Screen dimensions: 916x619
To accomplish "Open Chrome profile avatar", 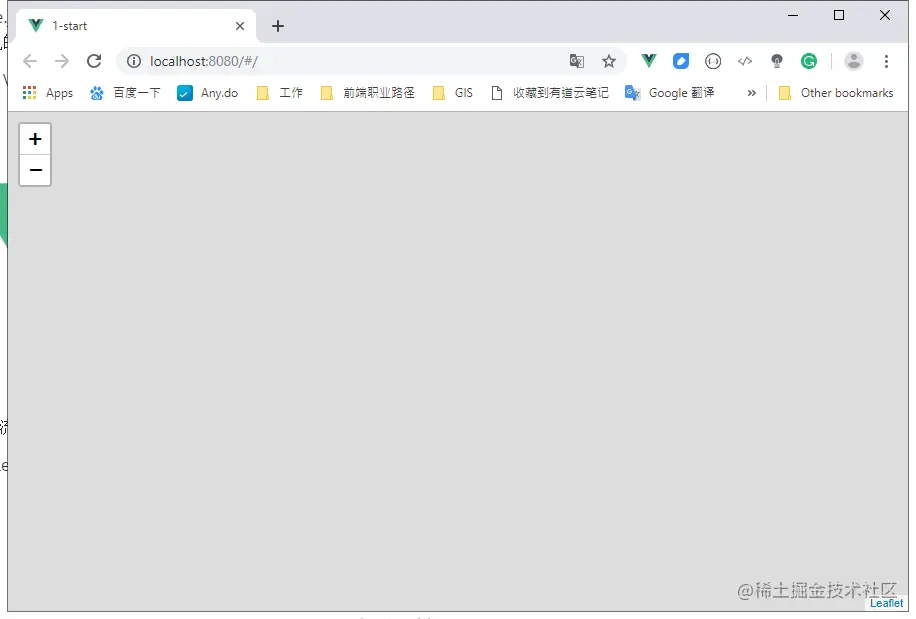I will pos(853,61).
